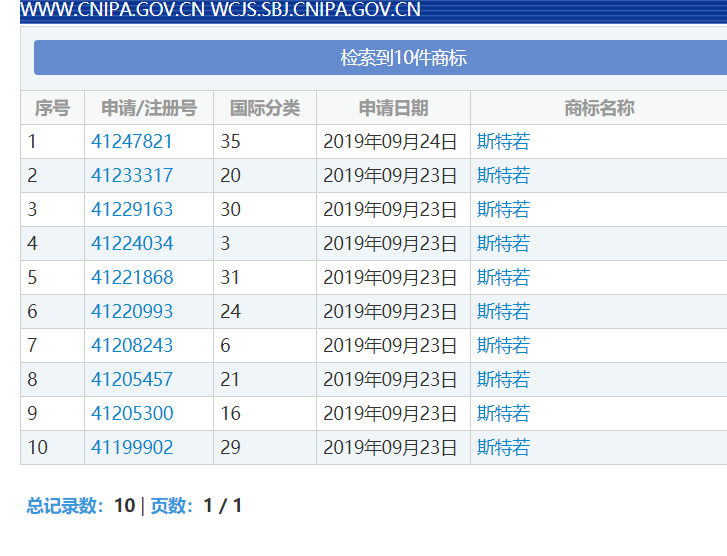
Task: Click the 序号 column header
Action: click(52, 108)
